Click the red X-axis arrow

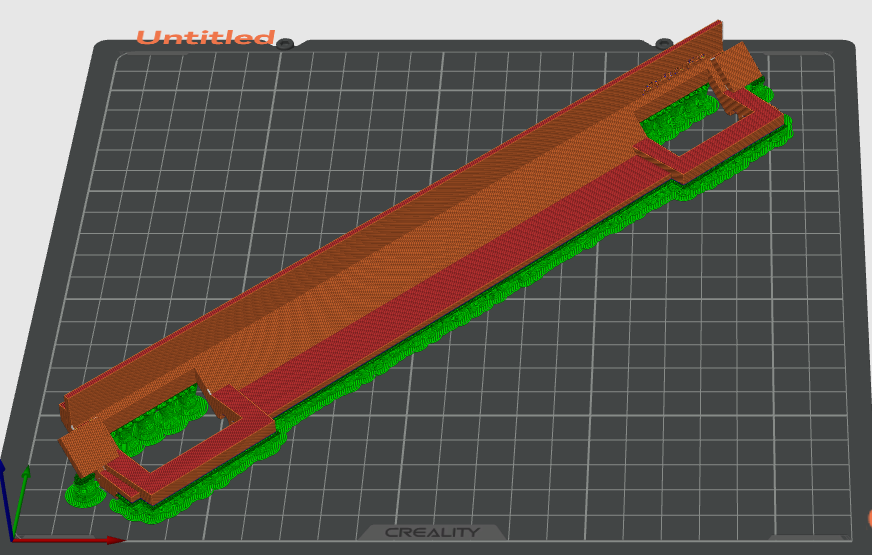[70, 540]
